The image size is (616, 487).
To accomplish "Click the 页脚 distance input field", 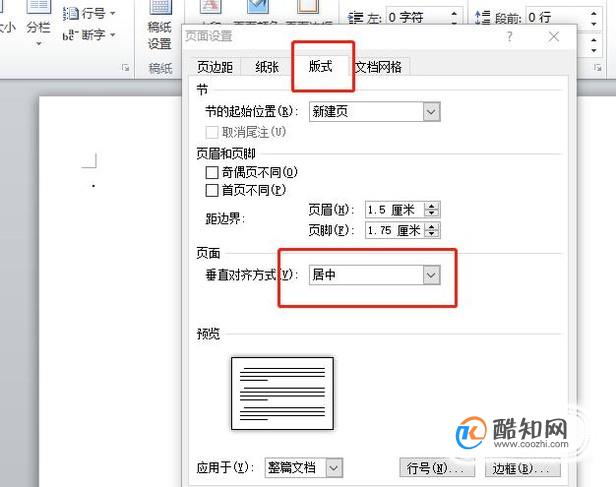I will click(x=395, y=230).
